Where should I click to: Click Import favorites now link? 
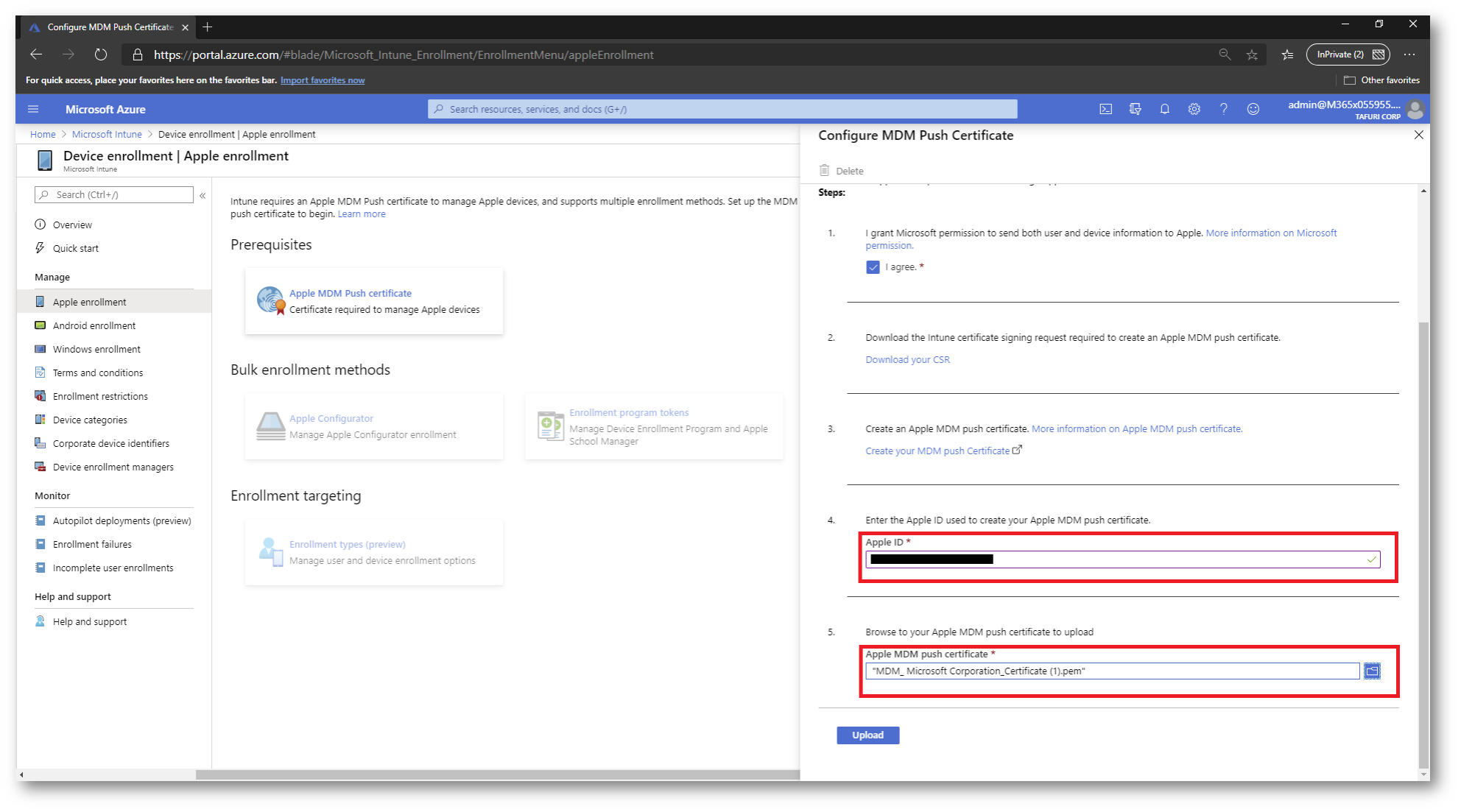tap(323, 80)
